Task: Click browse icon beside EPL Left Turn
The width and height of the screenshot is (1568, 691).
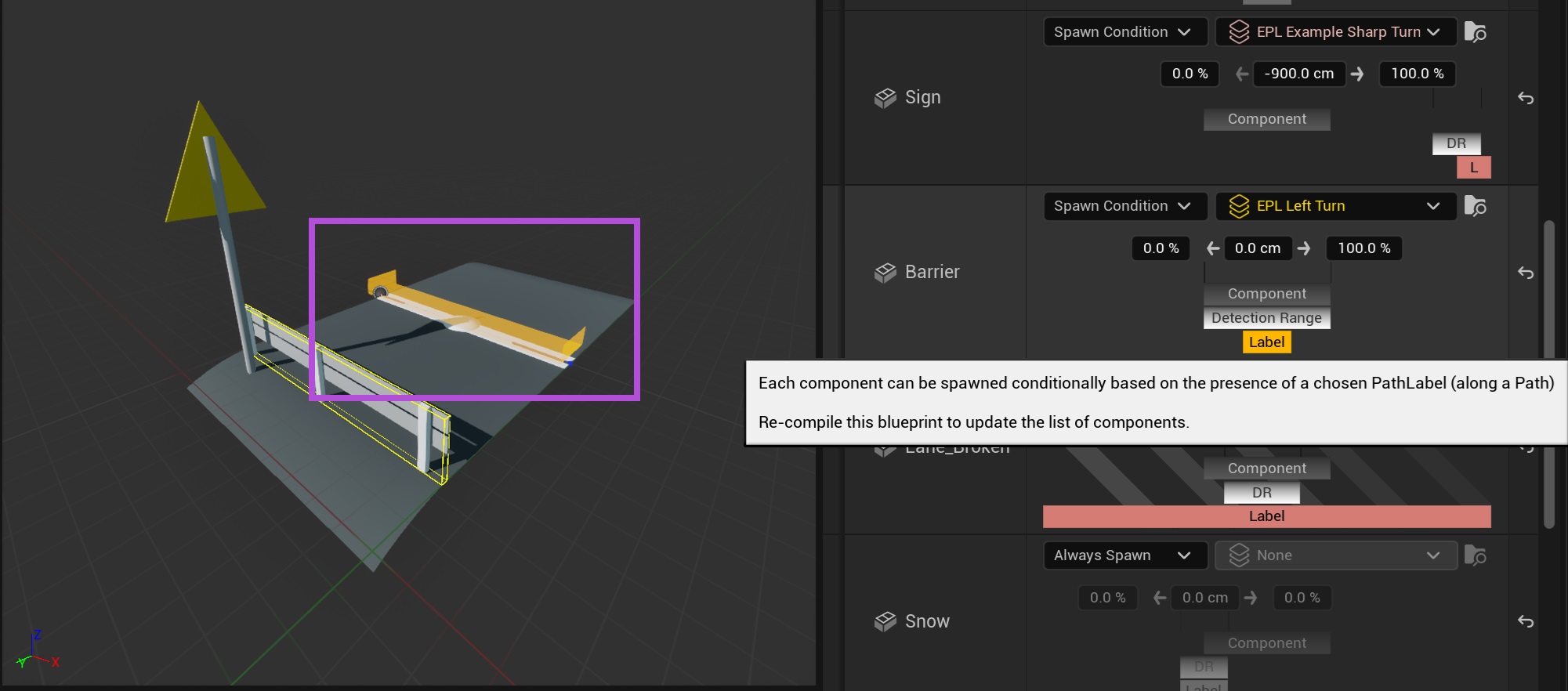Action: coord(1475,206)
